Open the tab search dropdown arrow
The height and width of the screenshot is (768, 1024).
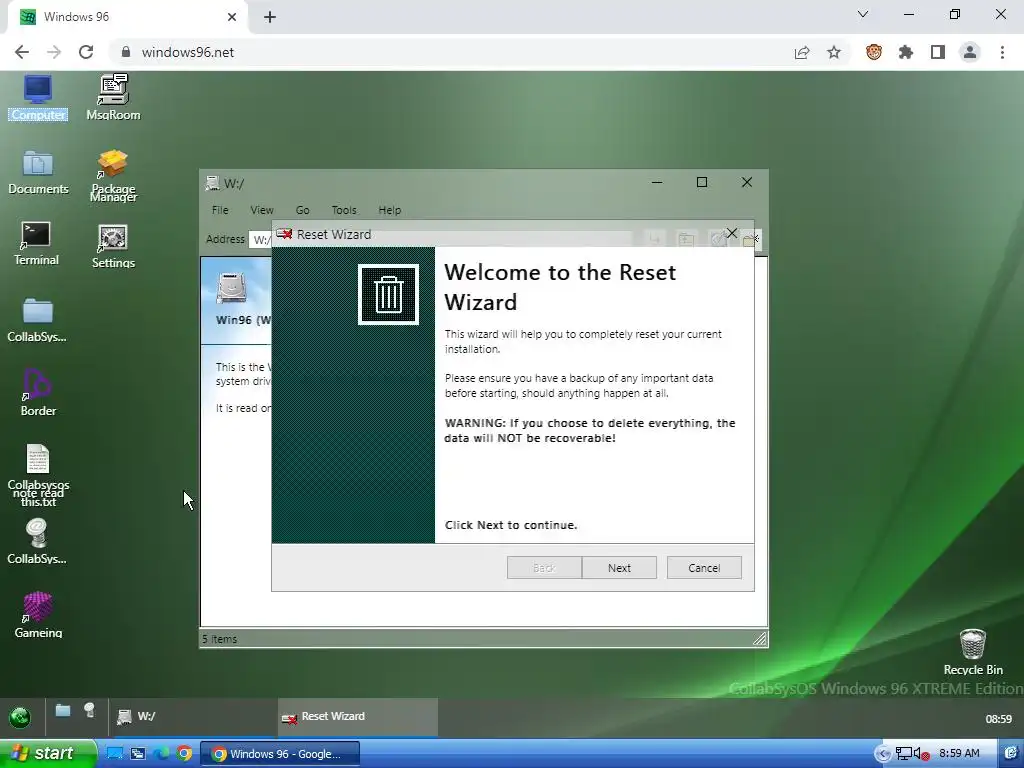863,14
